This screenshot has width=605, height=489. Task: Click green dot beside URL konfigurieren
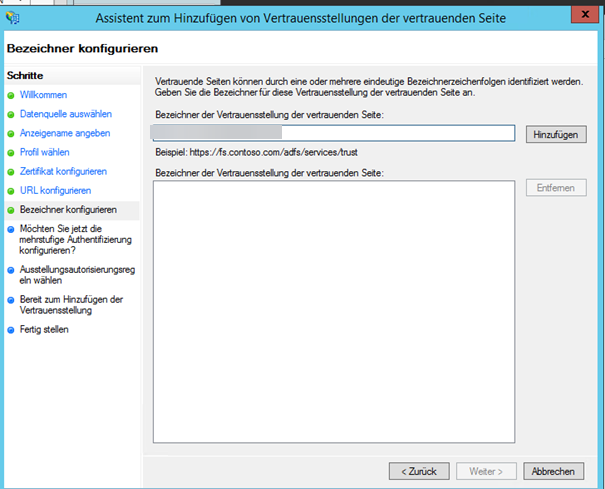point(11,191)
